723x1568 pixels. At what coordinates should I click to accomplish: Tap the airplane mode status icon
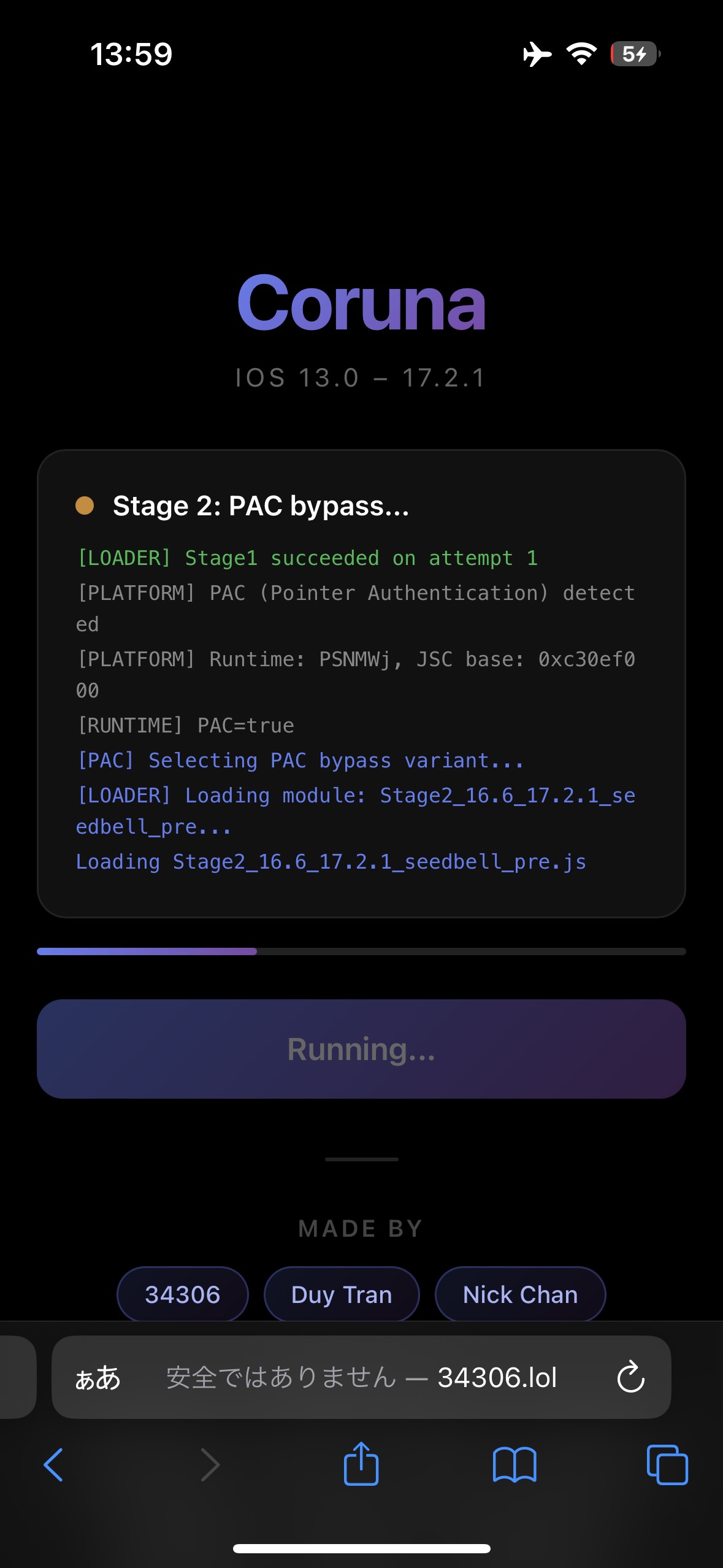537,54
